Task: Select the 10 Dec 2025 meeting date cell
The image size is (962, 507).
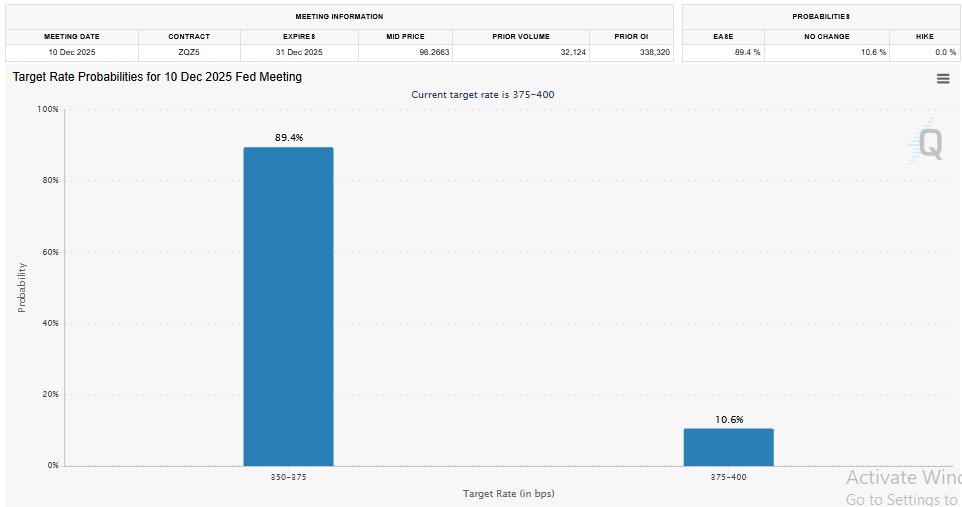Action: click(72, 52)
